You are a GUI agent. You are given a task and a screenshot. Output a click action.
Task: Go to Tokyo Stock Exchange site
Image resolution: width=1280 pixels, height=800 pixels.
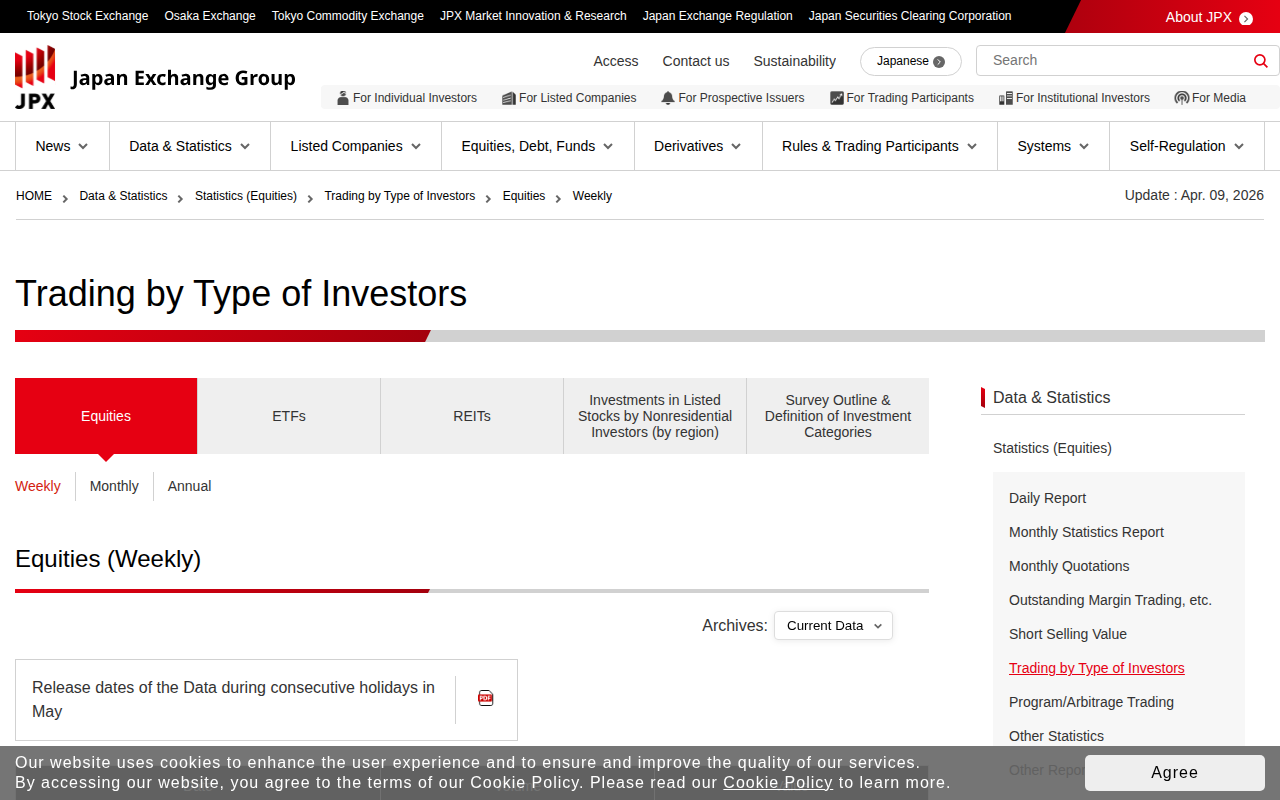click(x=88, y=16)
